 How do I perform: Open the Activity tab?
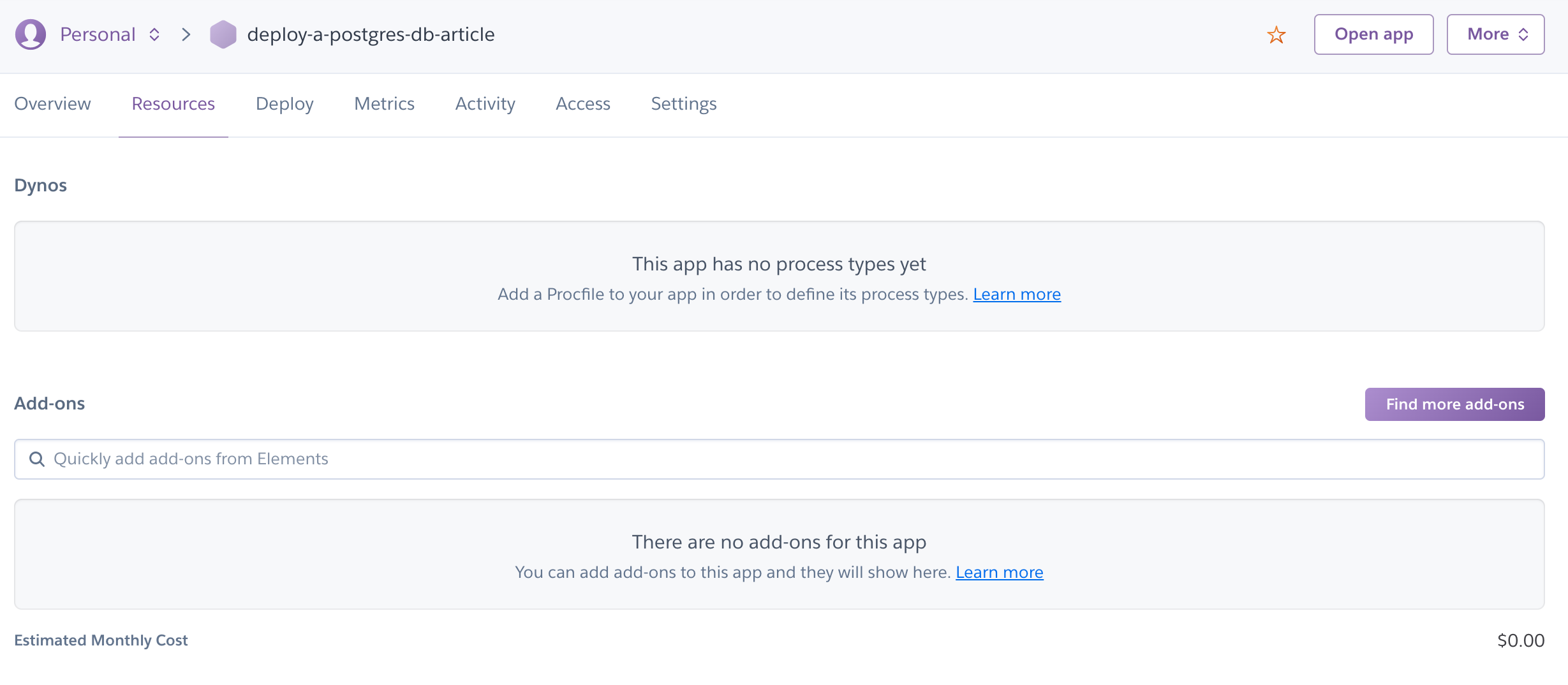pyautogui.click(x=485, y=103)
